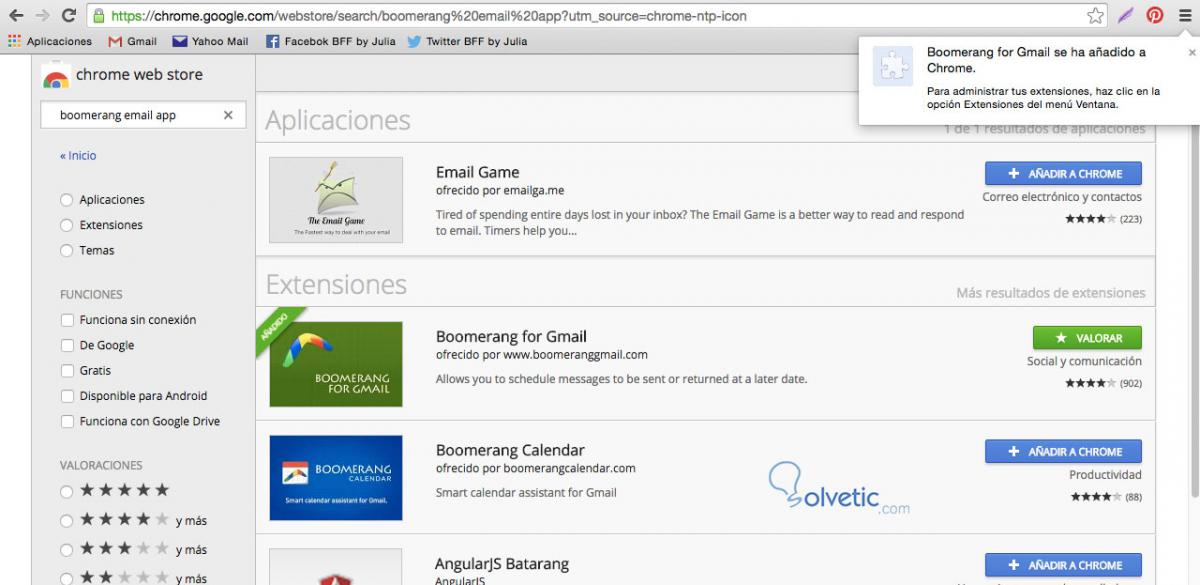Image resolution: width=1200 pixels, height=585 pixels.
Task: Click VALORAR for Boomerang for Gmail
Action: click(x=1087, y=338)
